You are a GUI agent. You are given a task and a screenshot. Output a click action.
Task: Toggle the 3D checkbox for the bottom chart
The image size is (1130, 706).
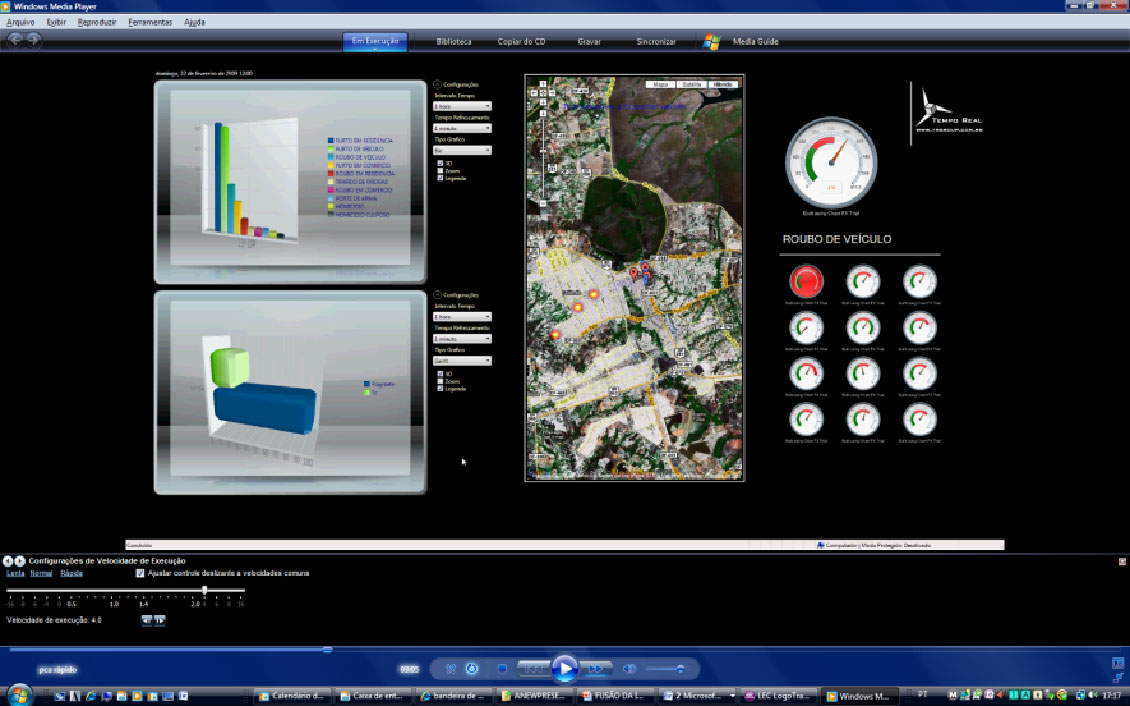coord(440,374)
